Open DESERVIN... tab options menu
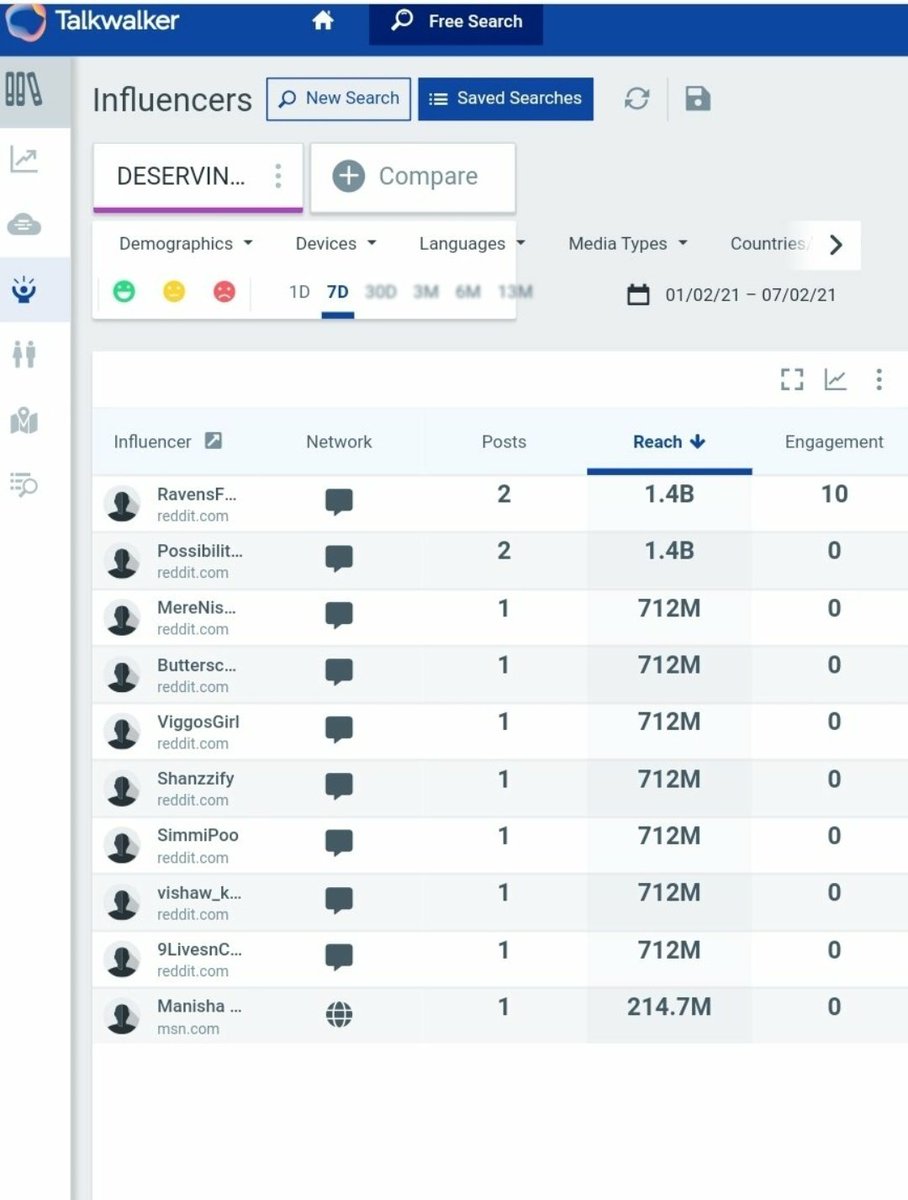This screenshot has width=908, height=1200. (278, 177)
